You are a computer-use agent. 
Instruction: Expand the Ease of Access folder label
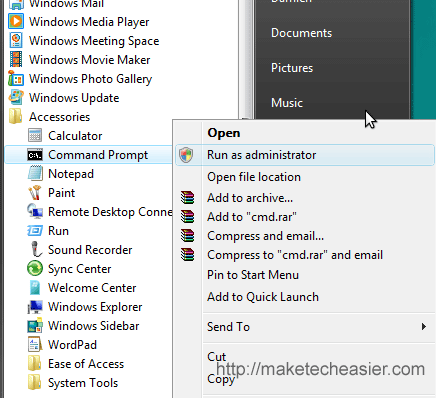(86, 364)
